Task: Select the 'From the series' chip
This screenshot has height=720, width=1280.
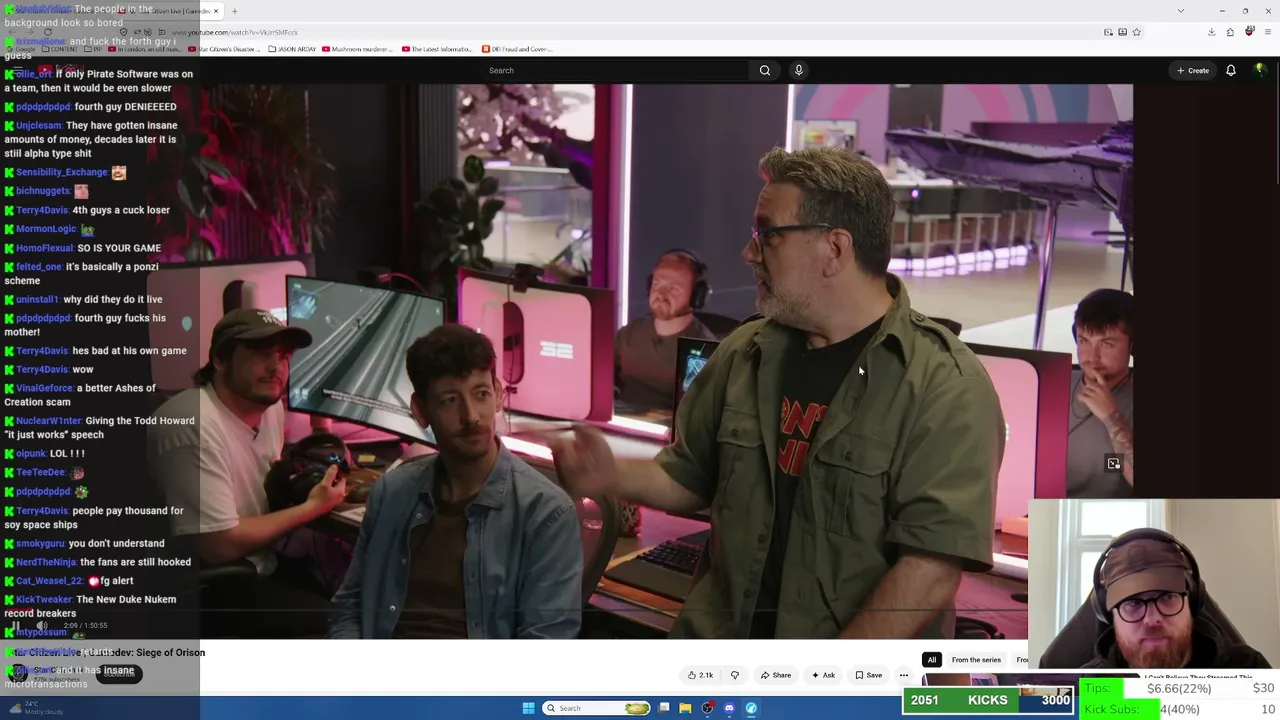Action: [976, 660]
